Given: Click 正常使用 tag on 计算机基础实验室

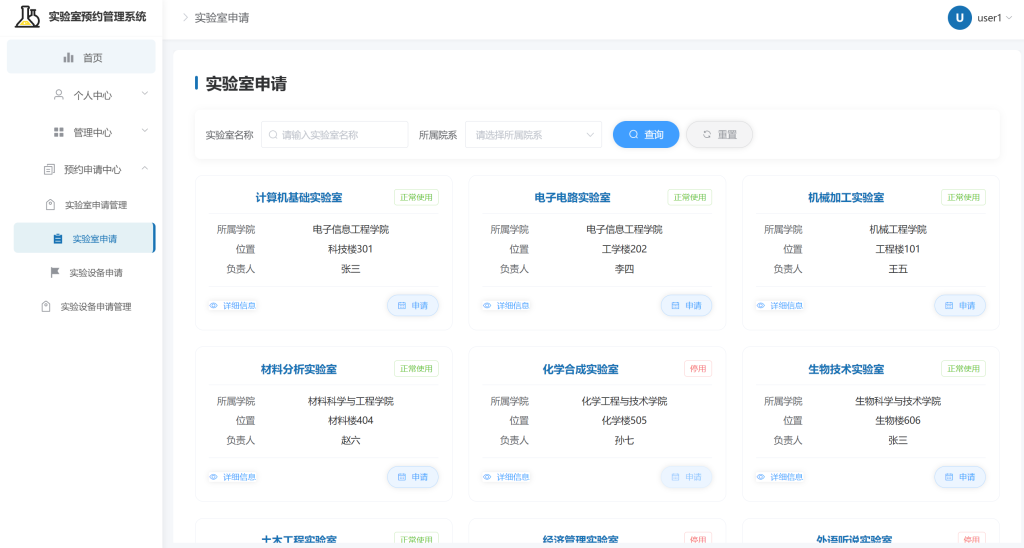Looking at the screenshot, I should tap(416, 197).
